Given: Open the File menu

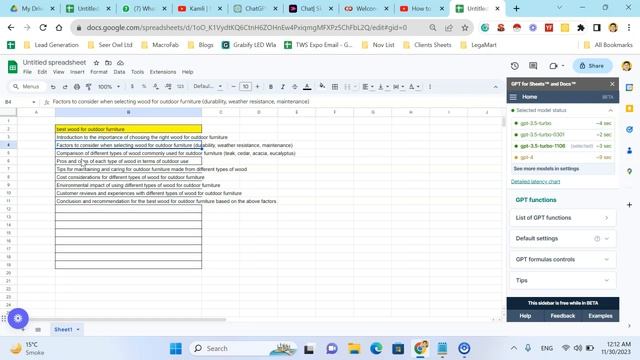Looking at the screenshot, I should (x=27, y=72).
